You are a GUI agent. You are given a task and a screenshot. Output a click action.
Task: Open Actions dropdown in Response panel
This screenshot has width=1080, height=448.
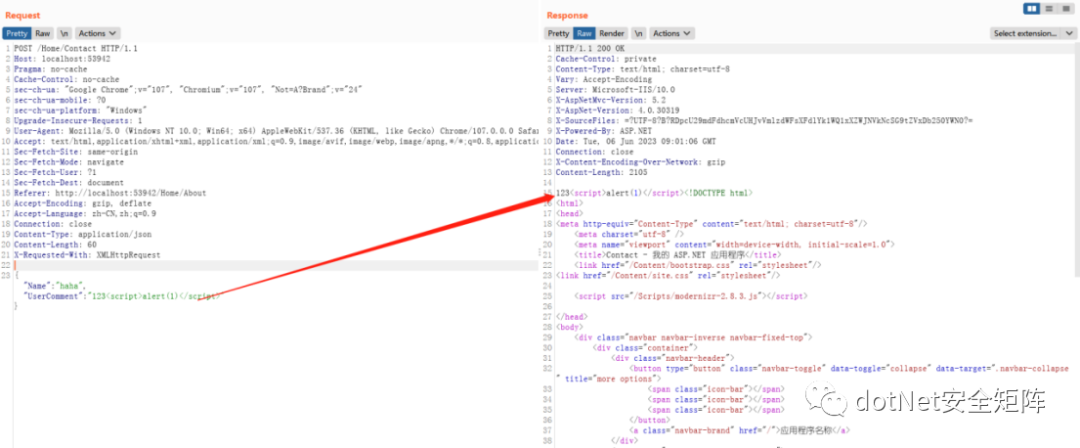[x=672, y=33]
